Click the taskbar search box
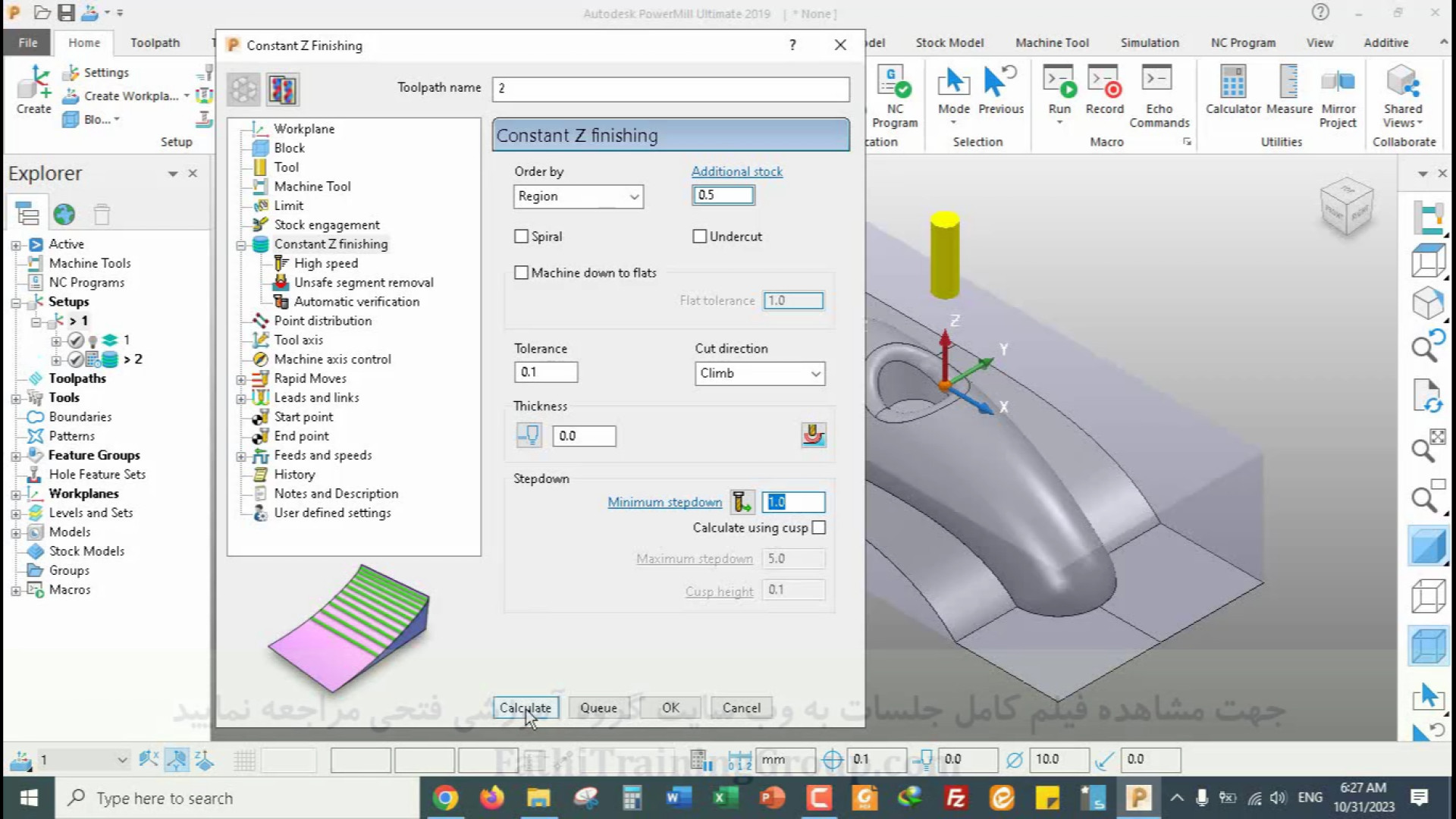 click(237, 798)
